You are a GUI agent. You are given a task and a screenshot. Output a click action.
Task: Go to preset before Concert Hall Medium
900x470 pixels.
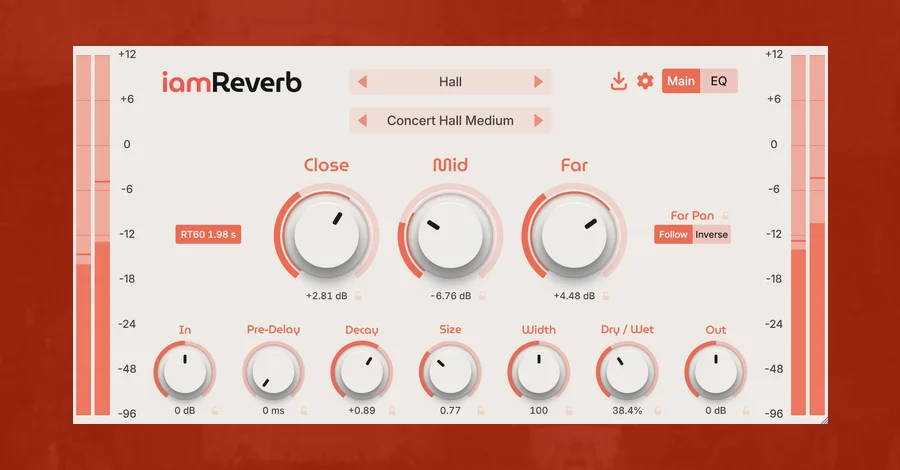362,121
